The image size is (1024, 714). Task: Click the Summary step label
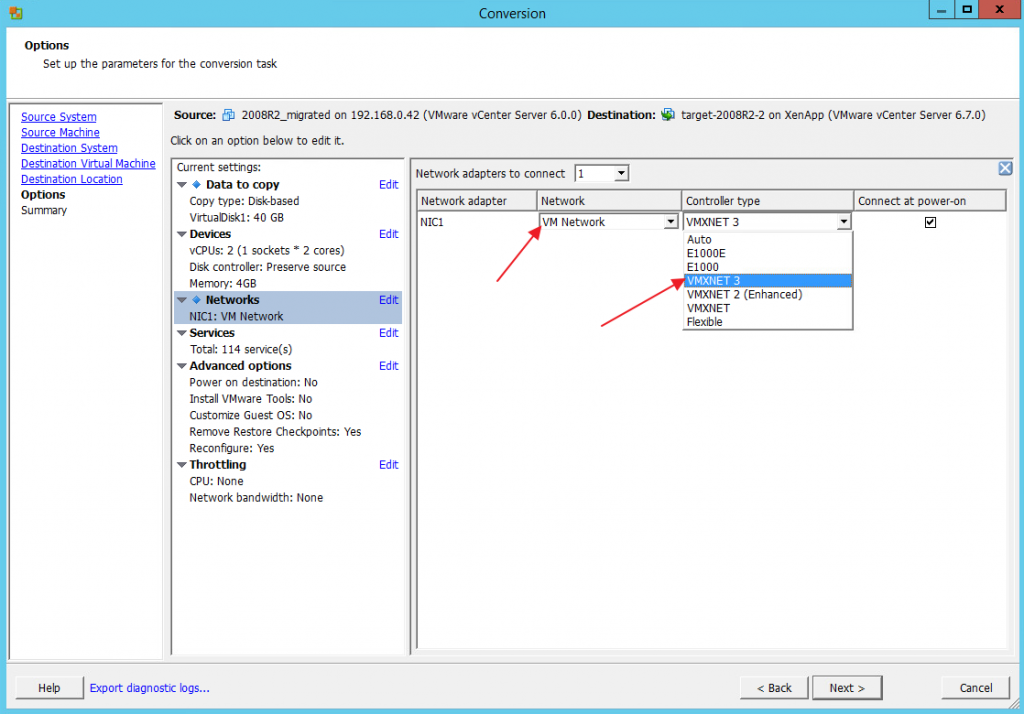tap(44, 210)
